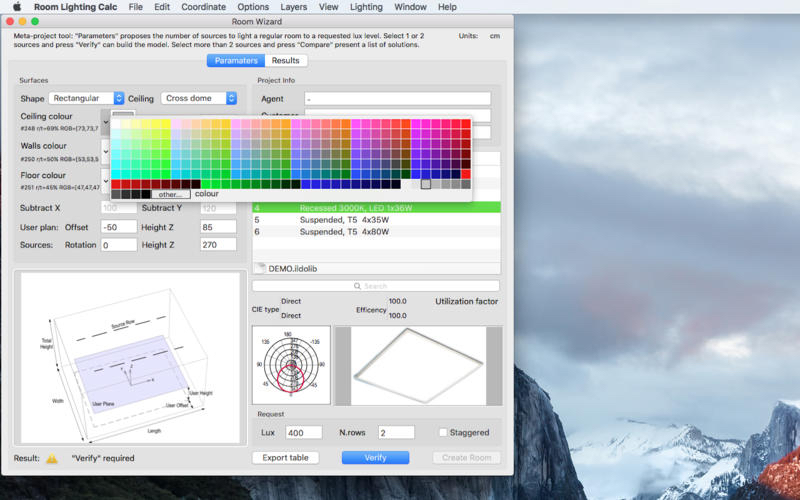Image resolution: width=800 pixels, height=500 pixels.
Task: Pick the white swatch in palette corner
Action: click(116, 124)
